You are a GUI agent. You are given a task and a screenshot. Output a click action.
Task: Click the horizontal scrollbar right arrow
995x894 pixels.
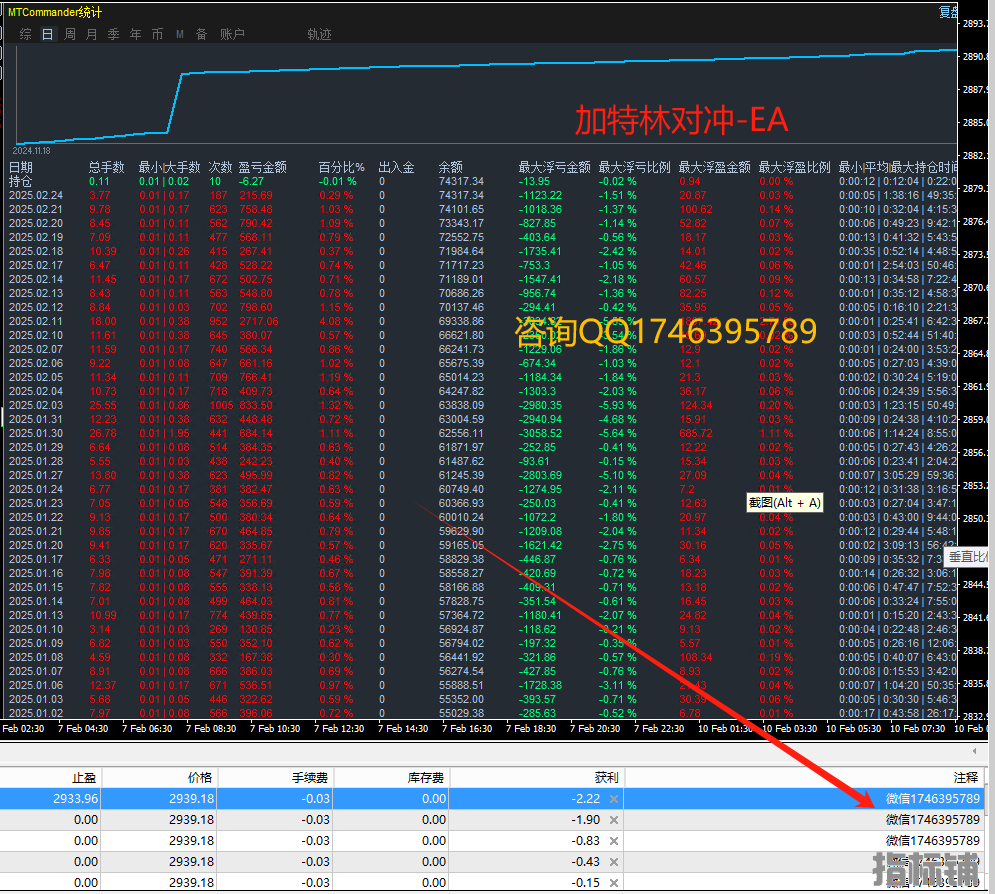(x=976, y=751)
